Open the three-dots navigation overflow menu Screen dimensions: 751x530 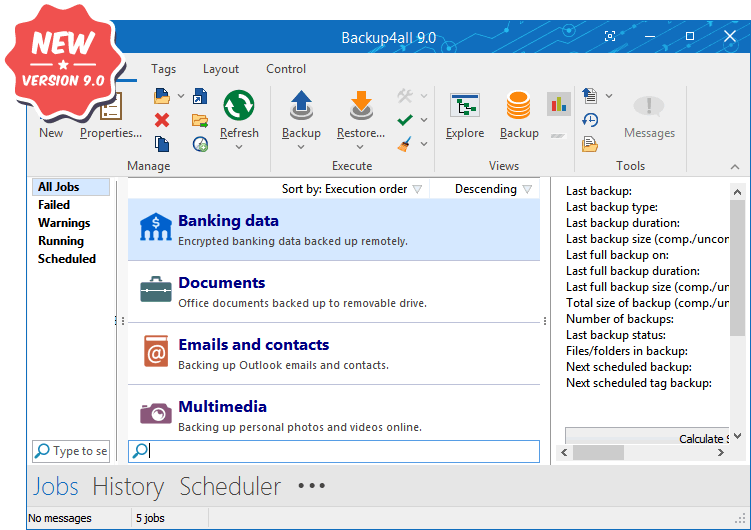311,486
